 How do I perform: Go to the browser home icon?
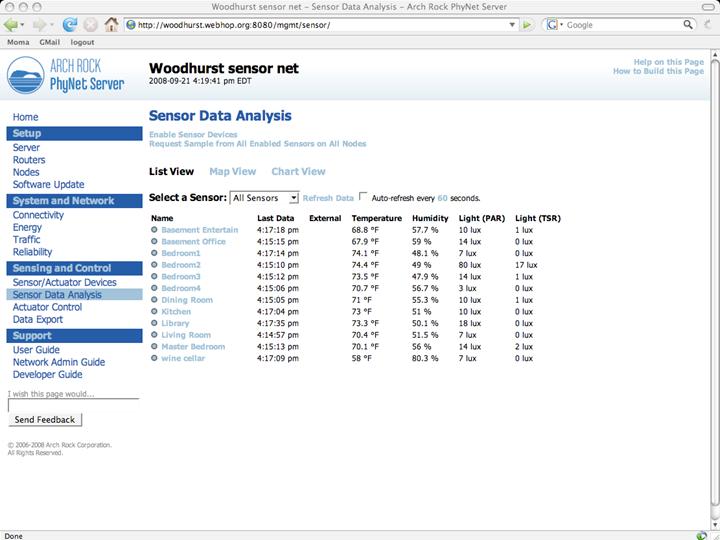point(112,24)
